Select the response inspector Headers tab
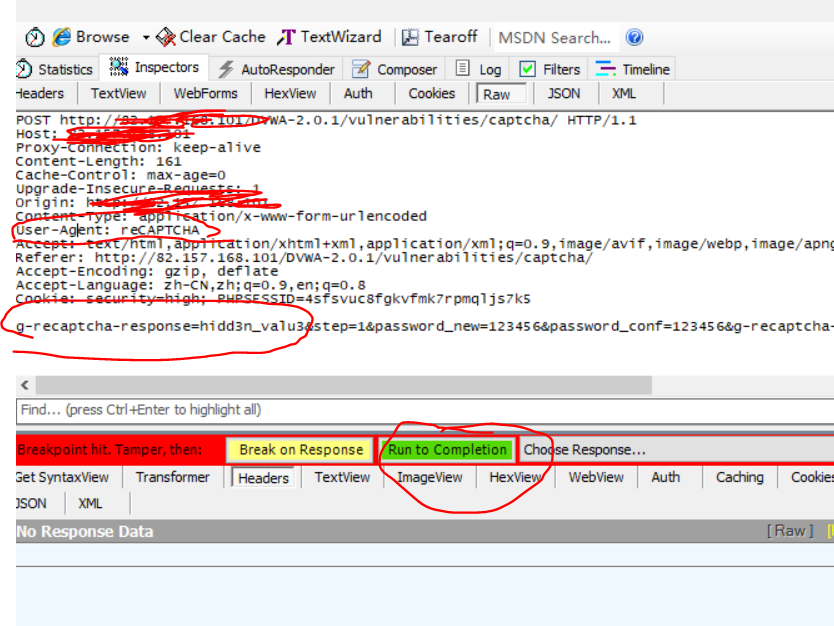 (263, 478)
